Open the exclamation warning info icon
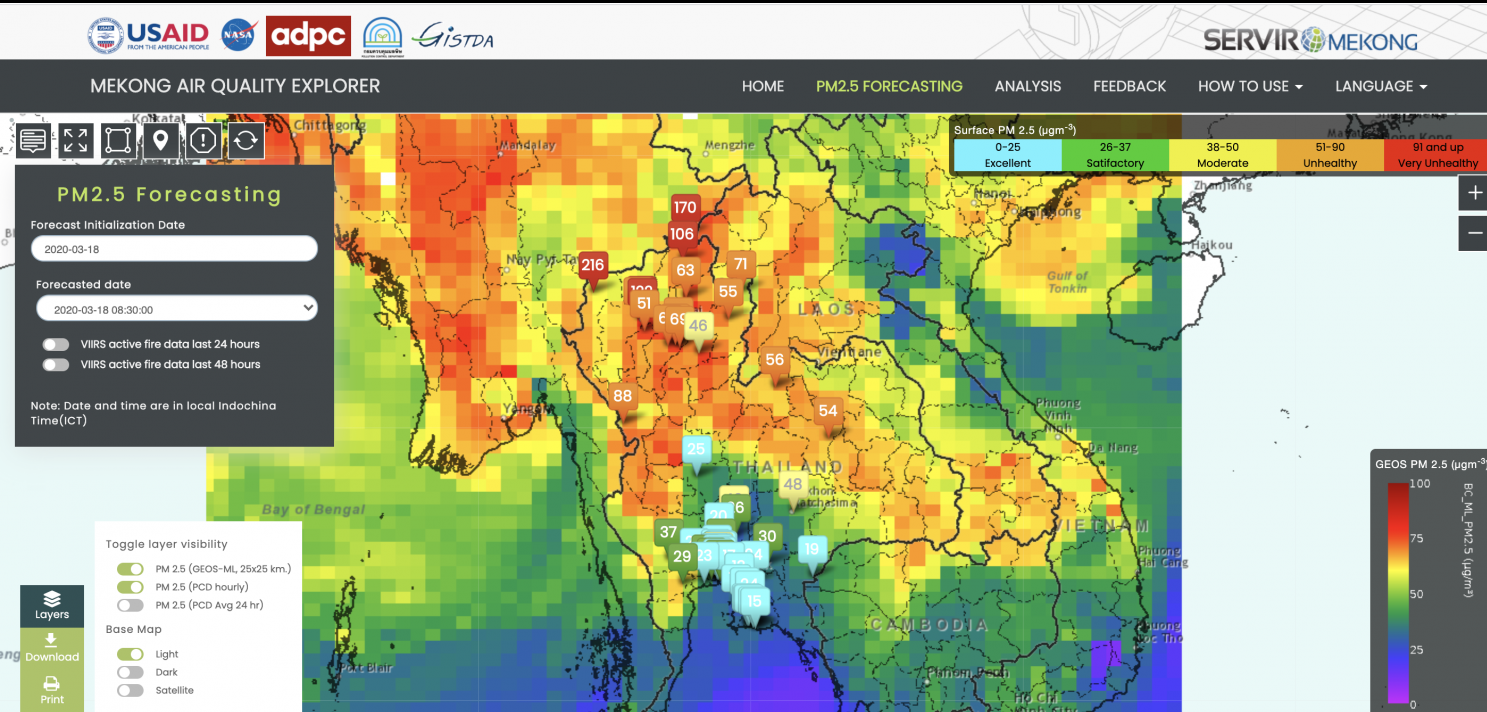The height and width of the screenshot is (712, 1487). click(x=203, y=140)
